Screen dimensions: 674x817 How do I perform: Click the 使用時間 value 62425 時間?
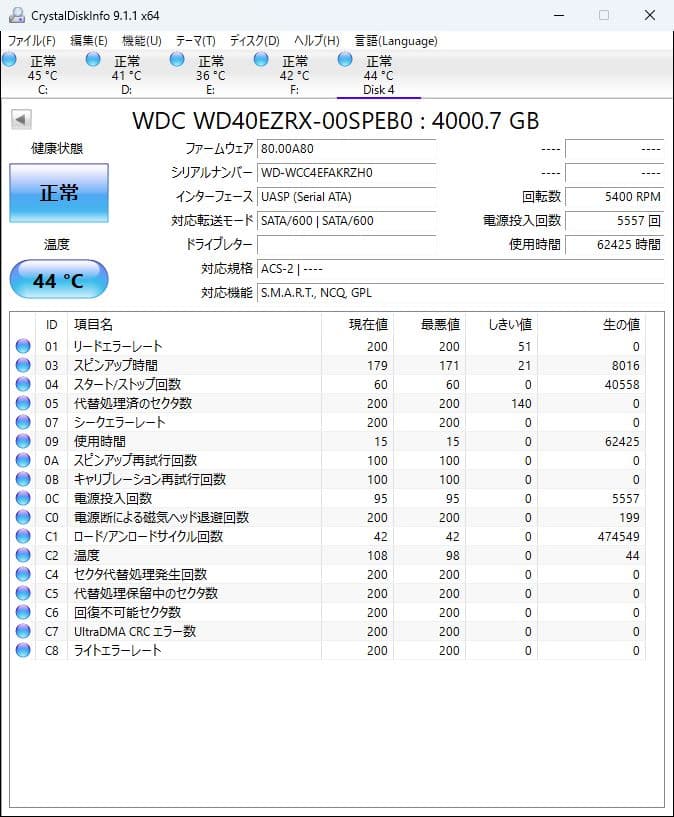click(615, 244)
